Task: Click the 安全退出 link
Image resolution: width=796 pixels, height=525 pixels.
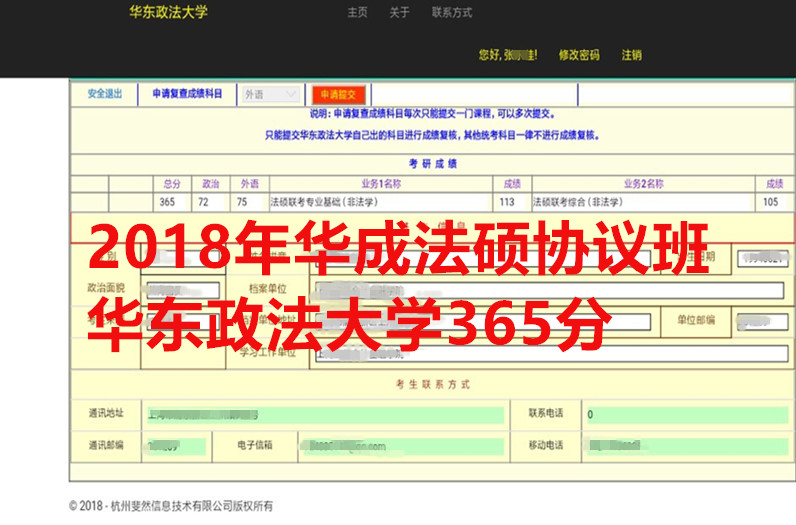Action: (x=105, y=93)
